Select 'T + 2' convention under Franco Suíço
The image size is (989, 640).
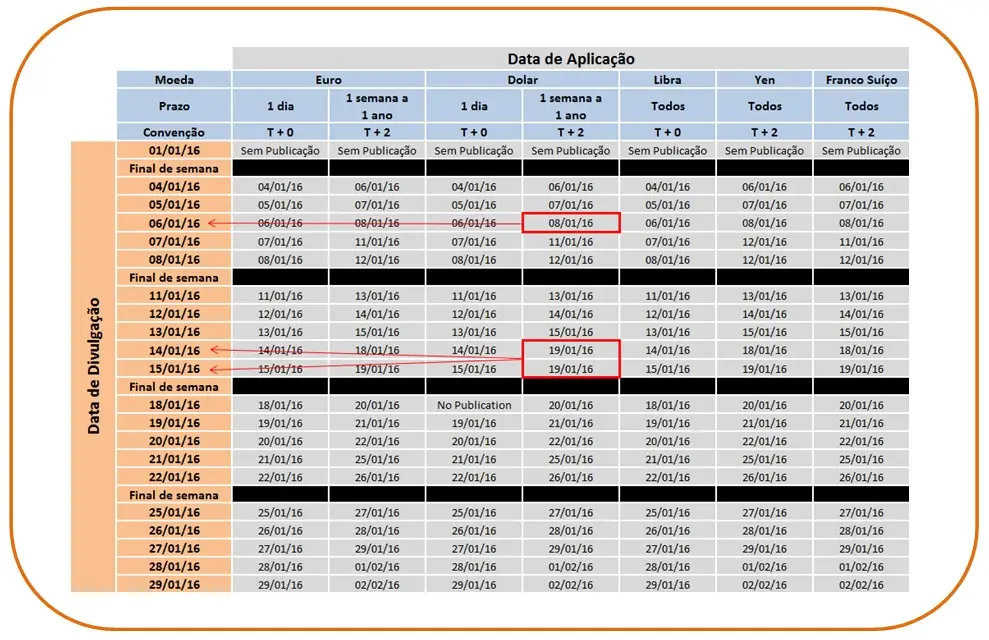[x=861, y=132]
